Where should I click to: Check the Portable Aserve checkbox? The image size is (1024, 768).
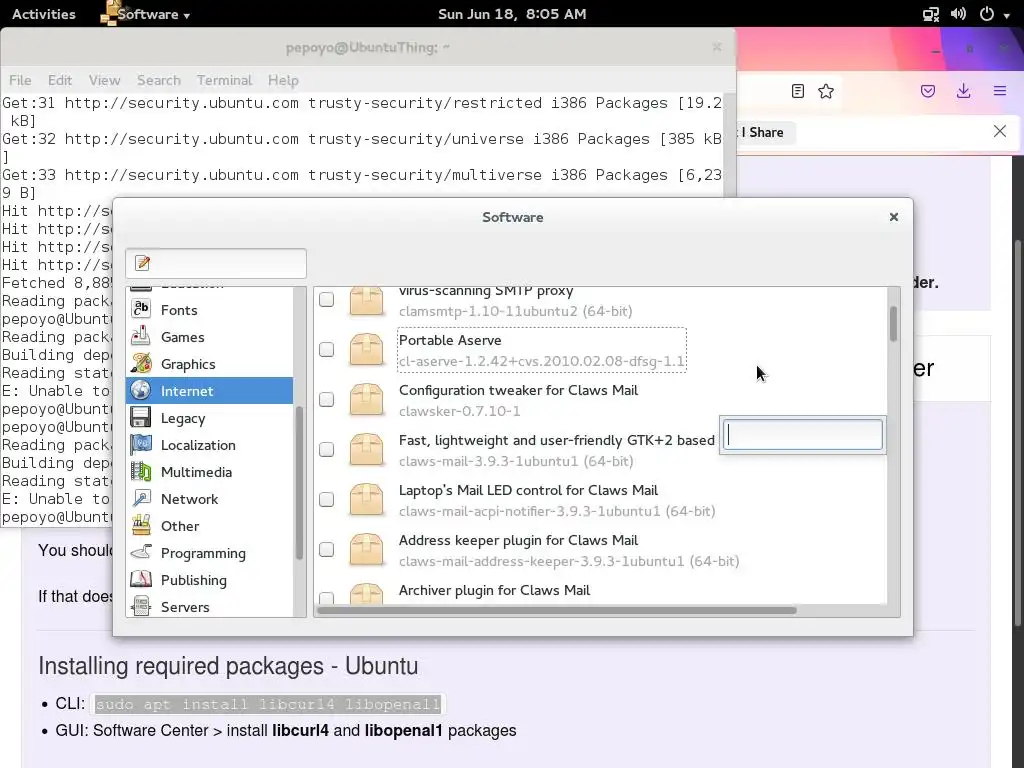327,349
